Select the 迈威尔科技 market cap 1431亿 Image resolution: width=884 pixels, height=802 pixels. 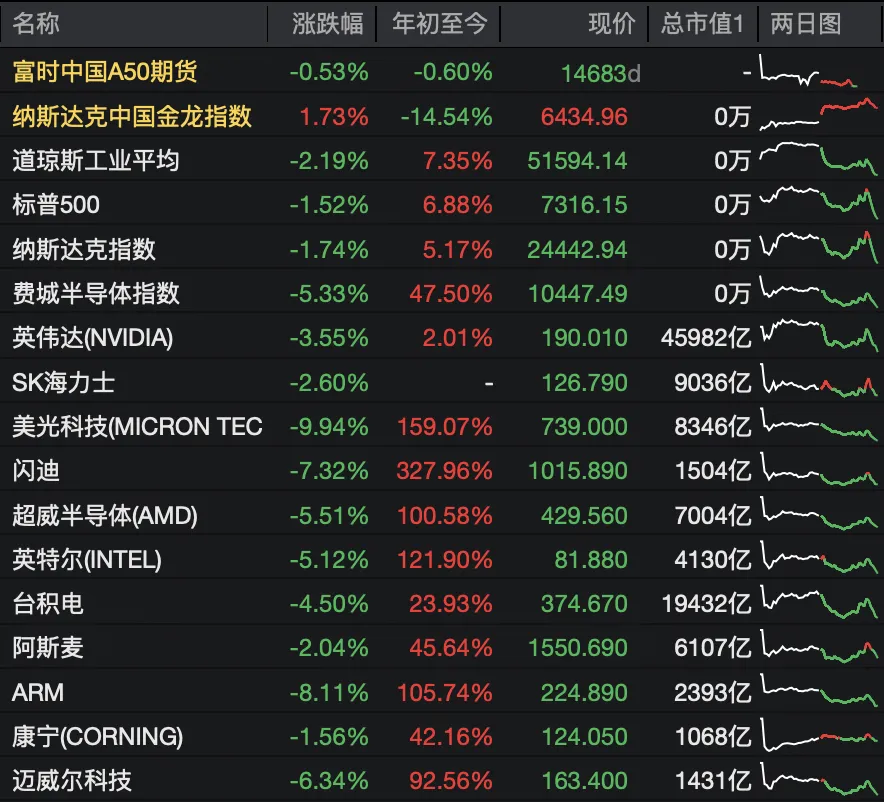[x=713, y=781]
